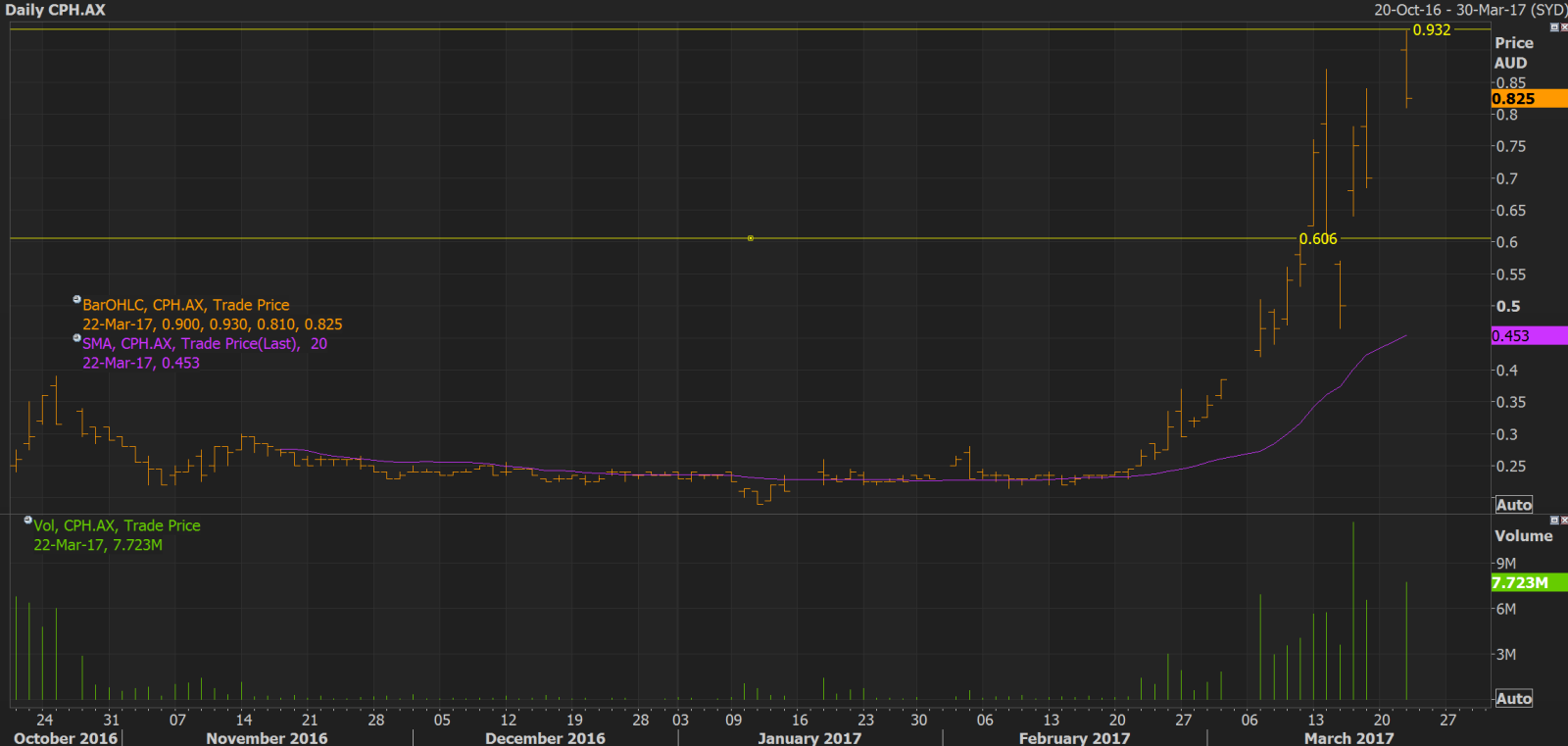Viewport: 1568px width, 746px height.
Task: Click the volume value 22-Mar-17, 7.723M
Action: click(98, 545)
